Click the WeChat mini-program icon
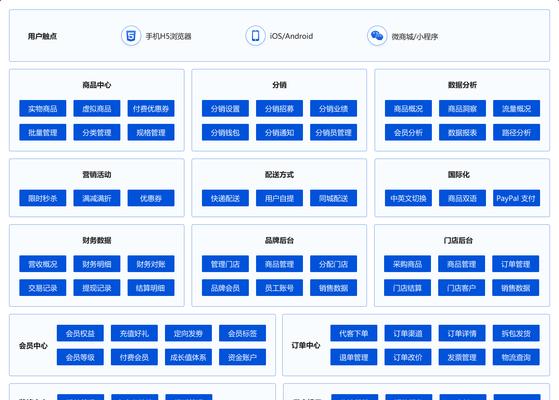 [x=377, y=36]
